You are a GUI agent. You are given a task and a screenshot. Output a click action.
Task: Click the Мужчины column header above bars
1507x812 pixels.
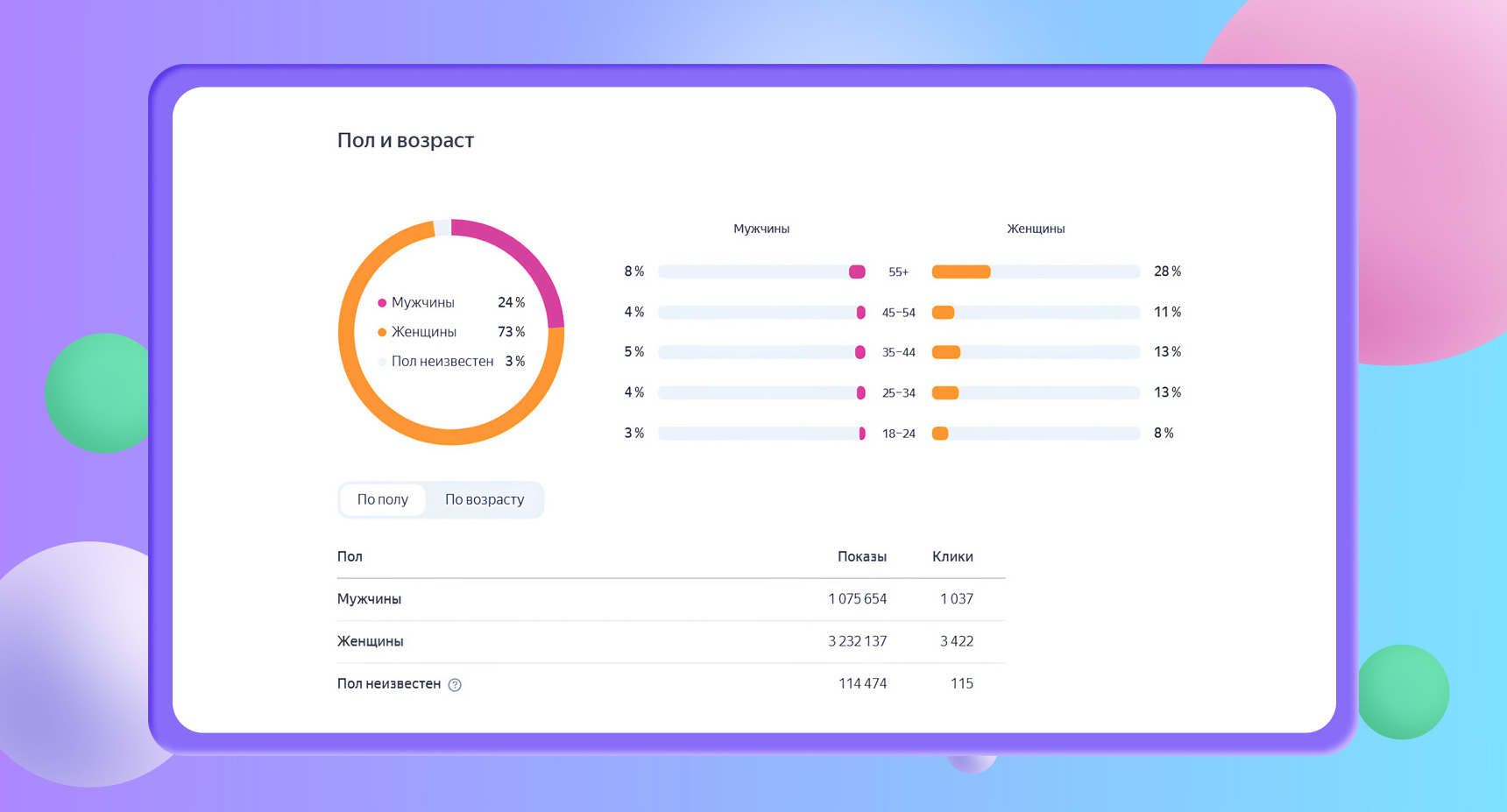click(x=761, y=229)
